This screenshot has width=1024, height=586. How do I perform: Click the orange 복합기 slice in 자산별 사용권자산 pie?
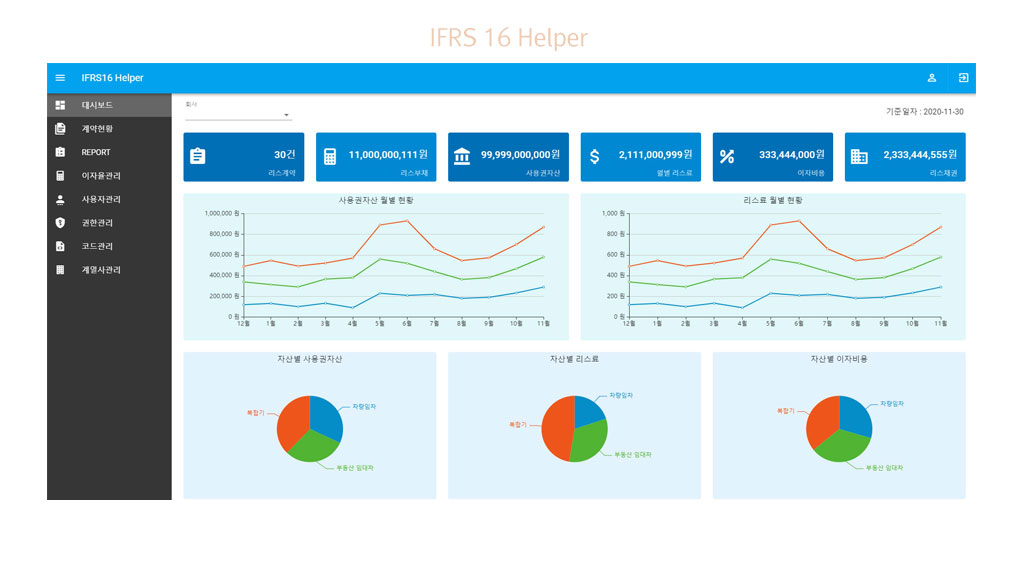tap(291, 423)
